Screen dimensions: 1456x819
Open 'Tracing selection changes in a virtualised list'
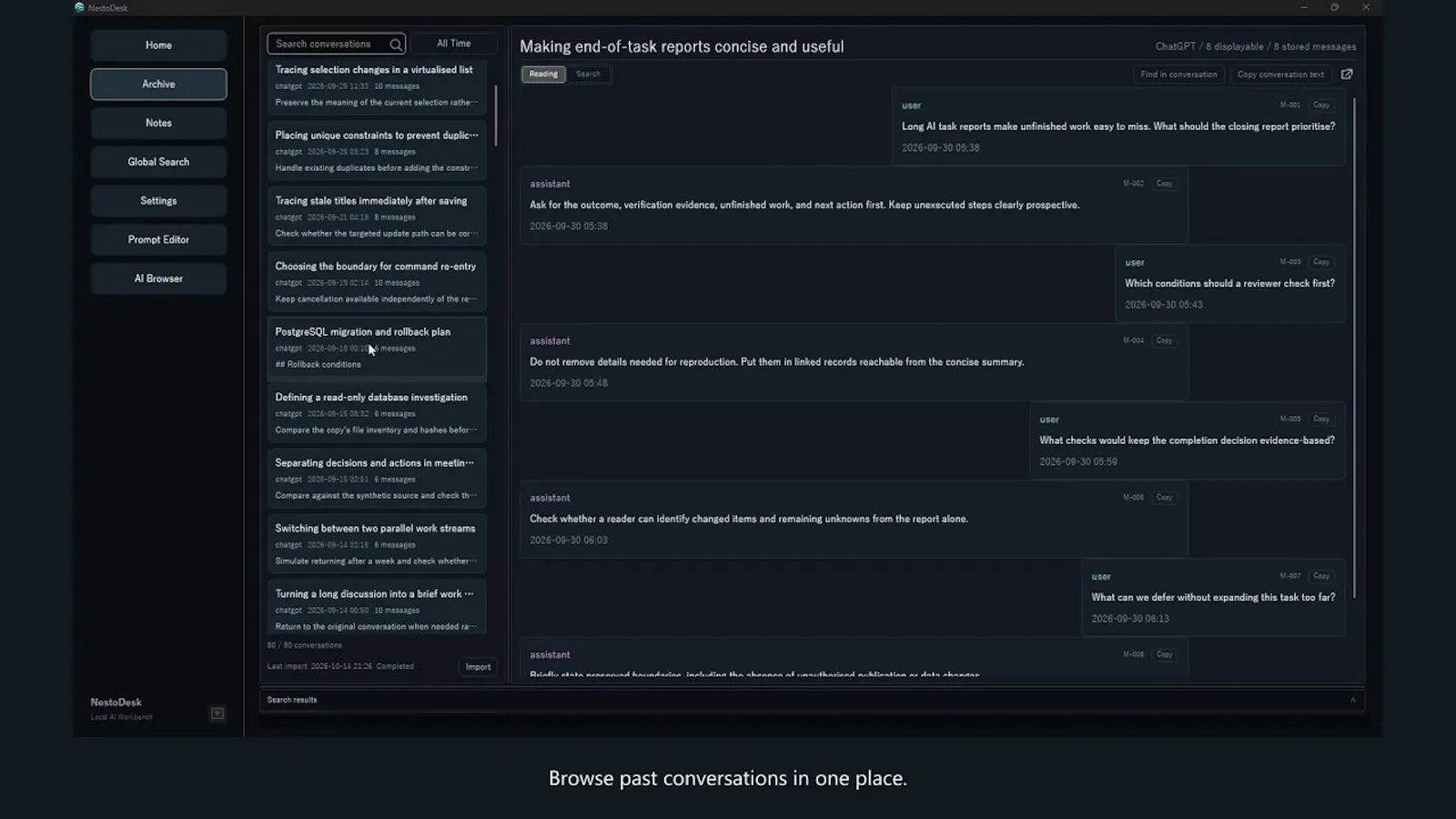click(377, 86)
